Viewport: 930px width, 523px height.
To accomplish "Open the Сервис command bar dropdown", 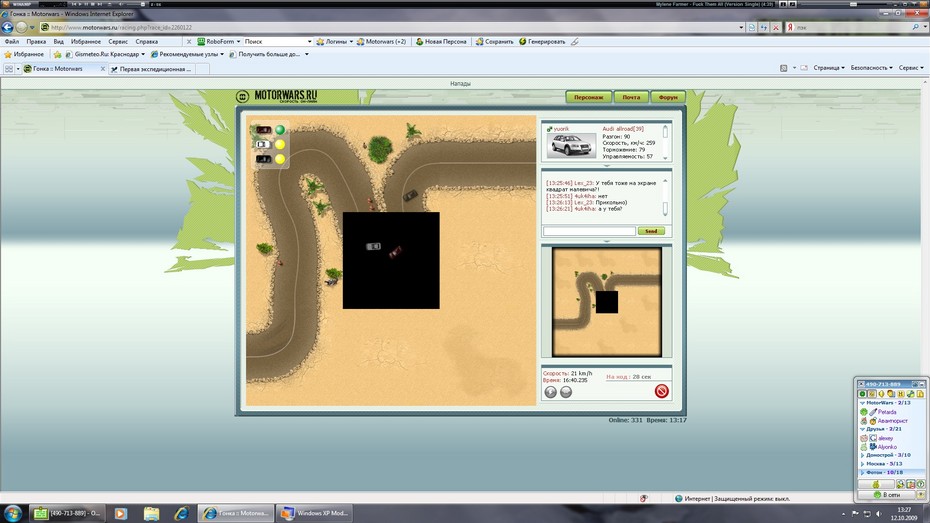I will pos(911,68).
